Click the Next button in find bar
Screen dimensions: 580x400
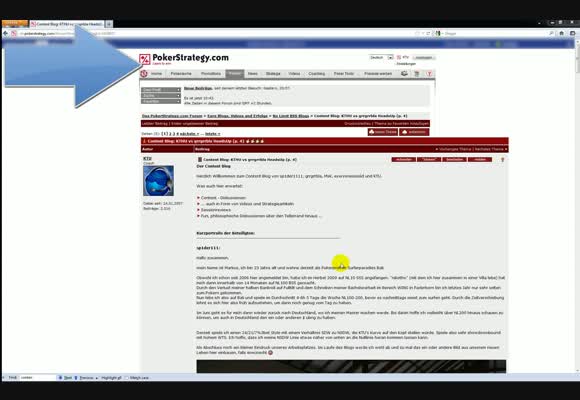[x=65, y=377]
